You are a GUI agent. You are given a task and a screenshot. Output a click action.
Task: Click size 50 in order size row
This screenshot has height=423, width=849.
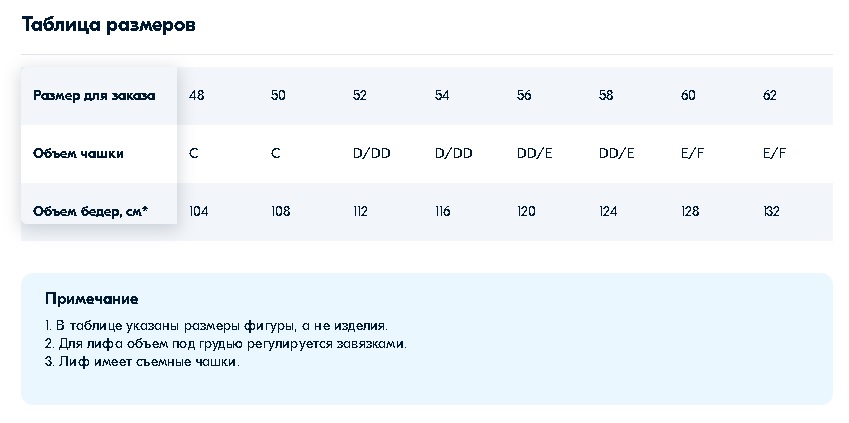pyautogui.click(x=278, y=96)
